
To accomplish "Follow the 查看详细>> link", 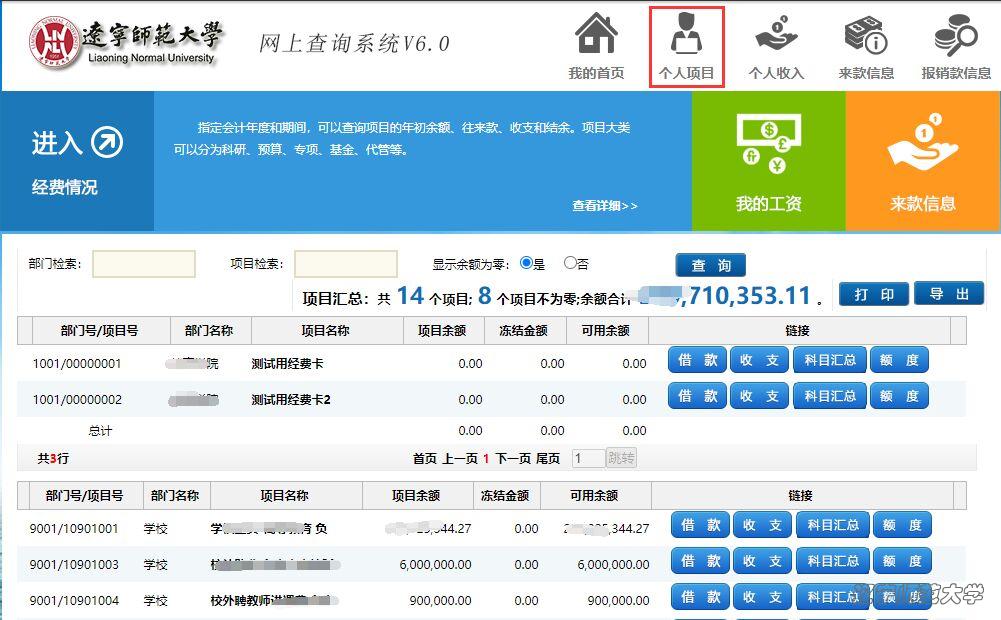I will pyautogui.click(x=604, y=206).
